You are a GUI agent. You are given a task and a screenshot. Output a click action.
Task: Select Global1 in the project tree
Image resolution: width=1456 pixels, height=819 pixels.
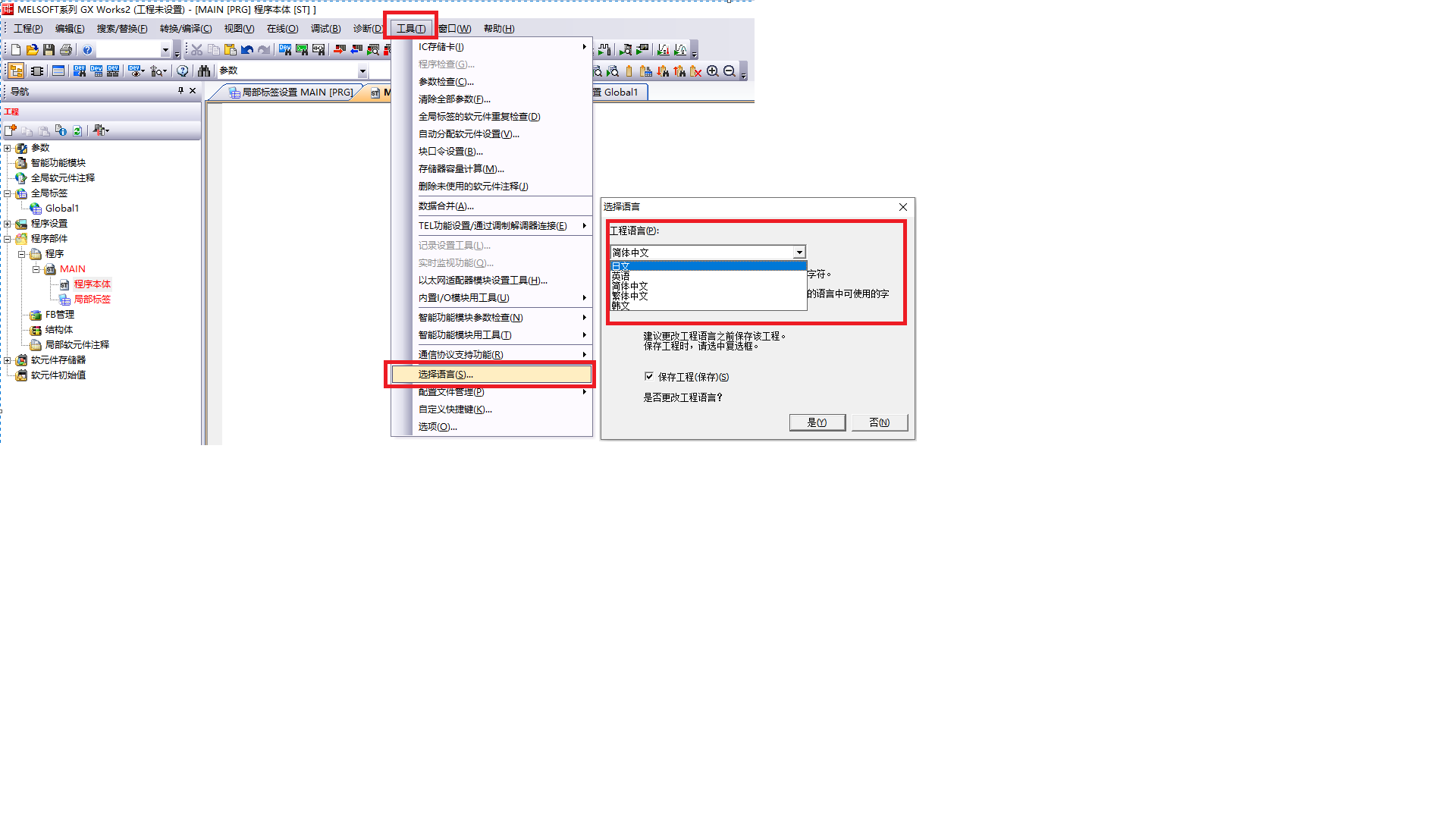[x=62, y=209]
